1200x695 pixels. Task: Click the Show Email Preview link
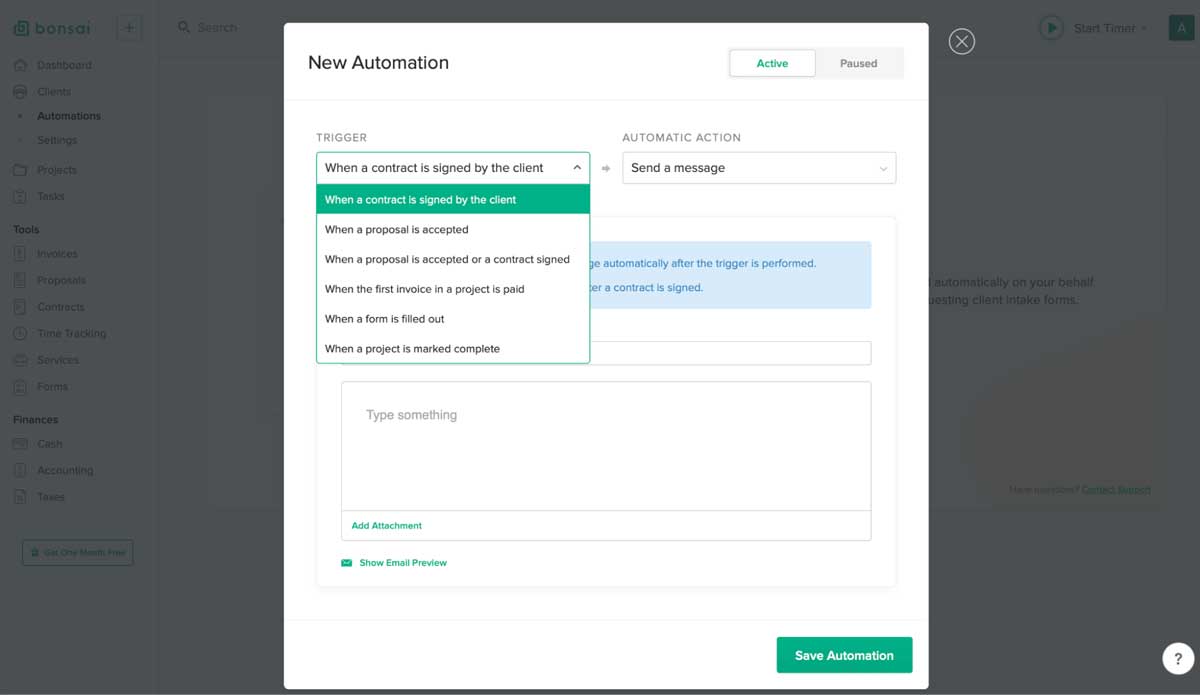click(x=404, y=562)
